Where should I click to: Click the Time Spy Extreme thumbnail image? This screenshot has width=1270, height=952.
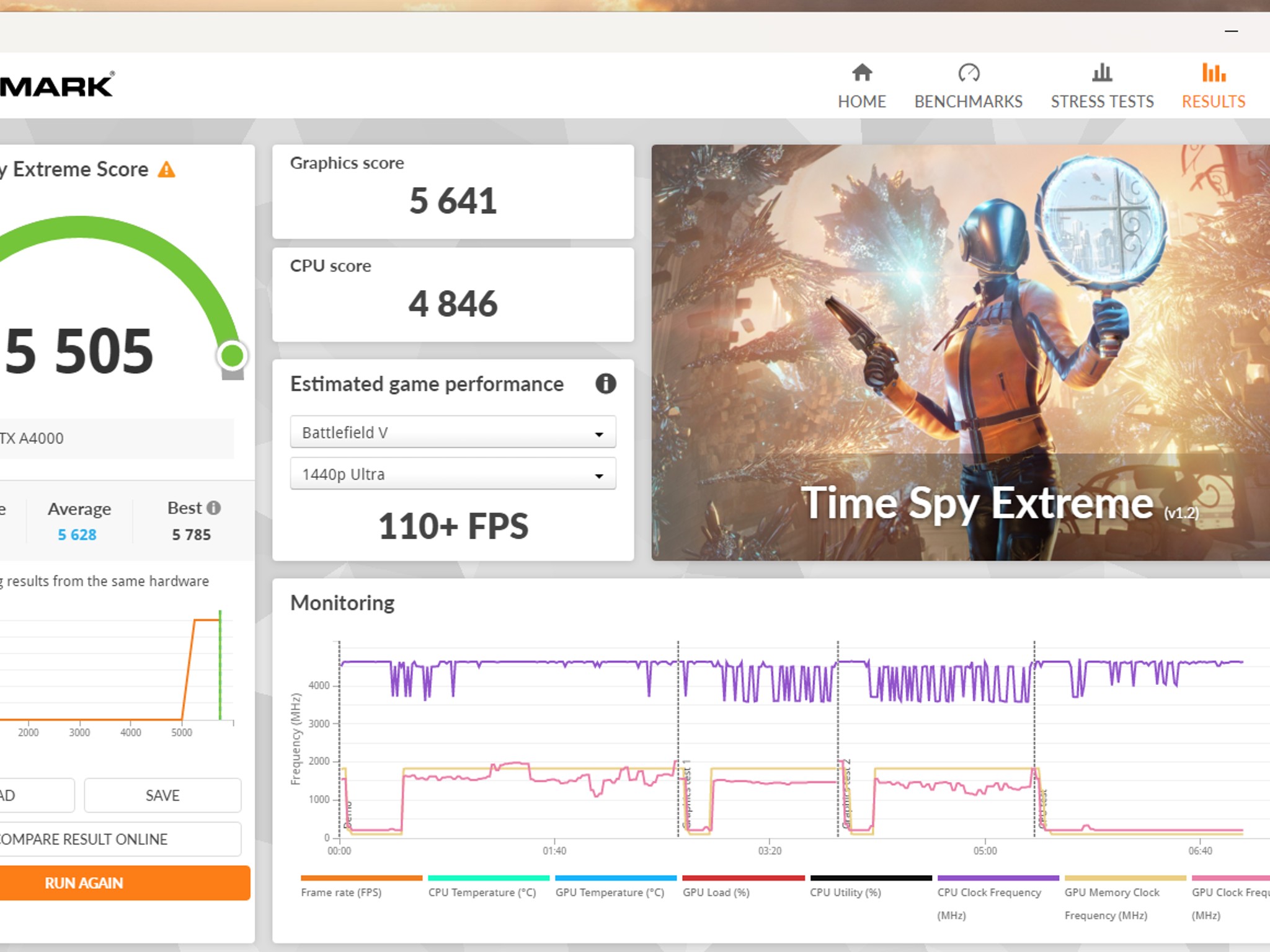pos(961,353)
